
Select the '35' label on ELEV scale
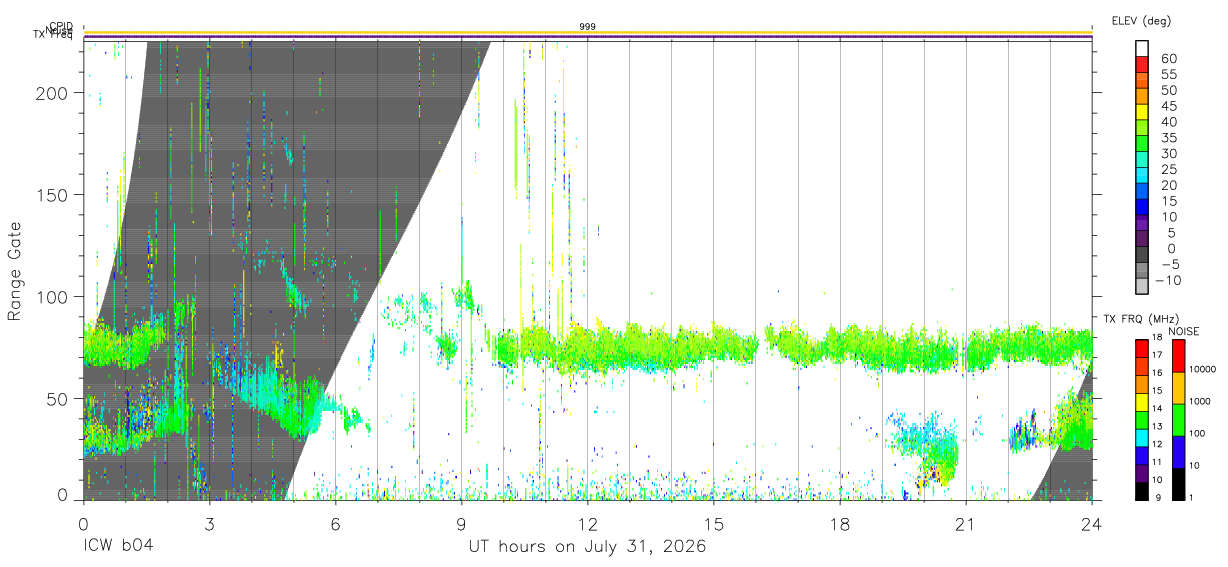[x=1169, y=138]
